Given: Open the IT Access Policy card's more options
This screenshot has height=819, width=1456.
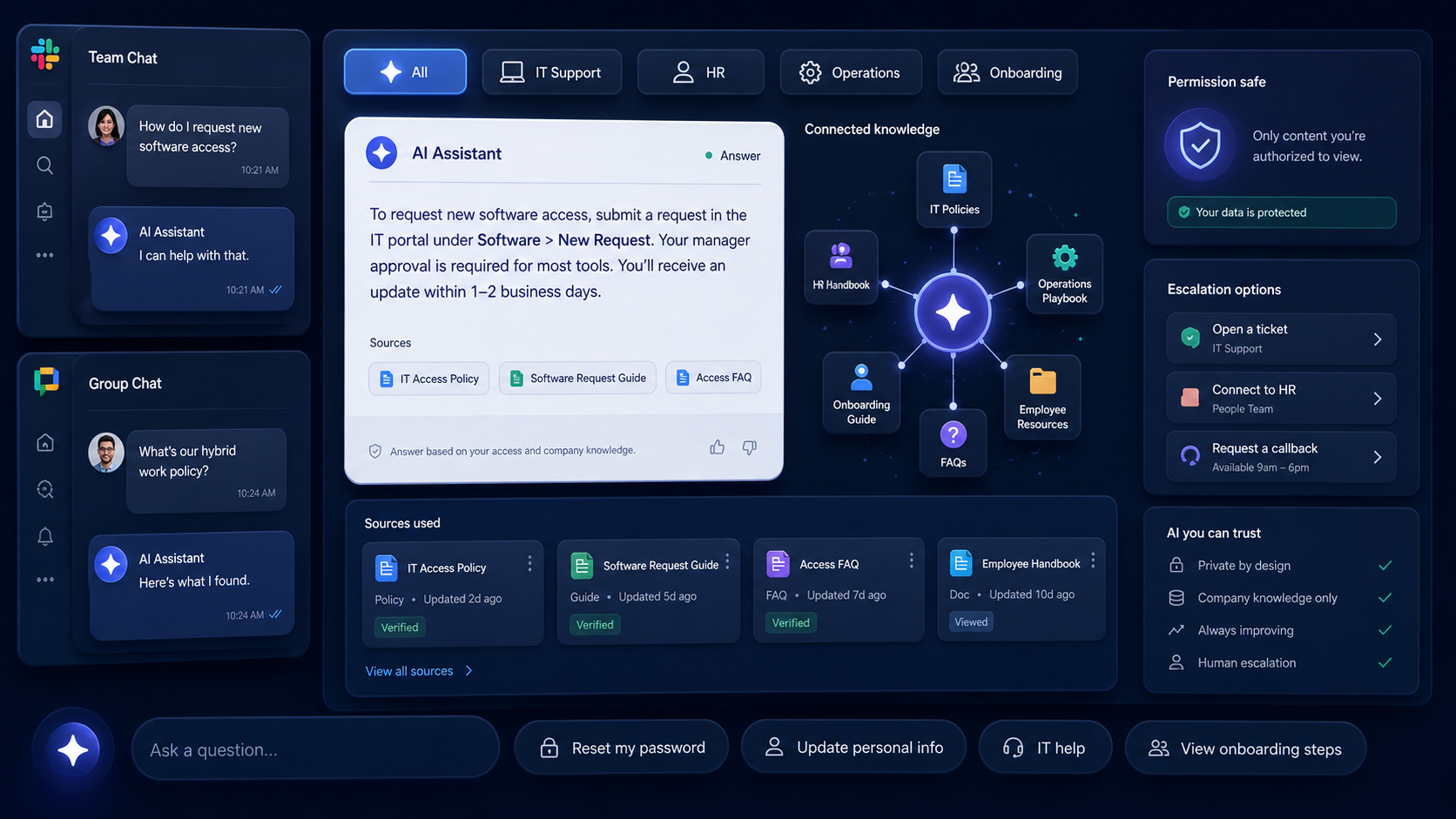Looking at the screenshot, I should pos(529,564).
